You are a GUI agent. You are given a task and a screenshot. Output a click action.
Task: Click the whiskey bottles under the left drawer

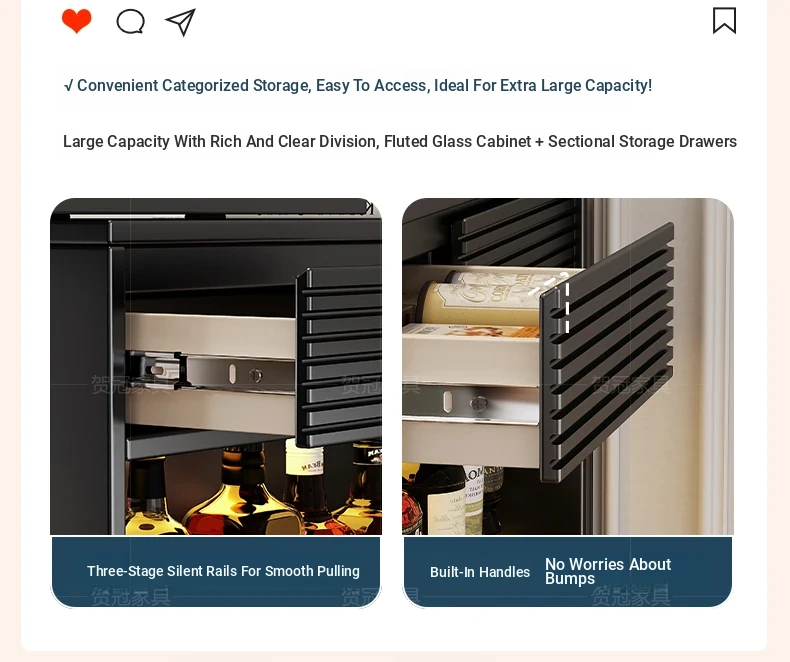(252, 489)
